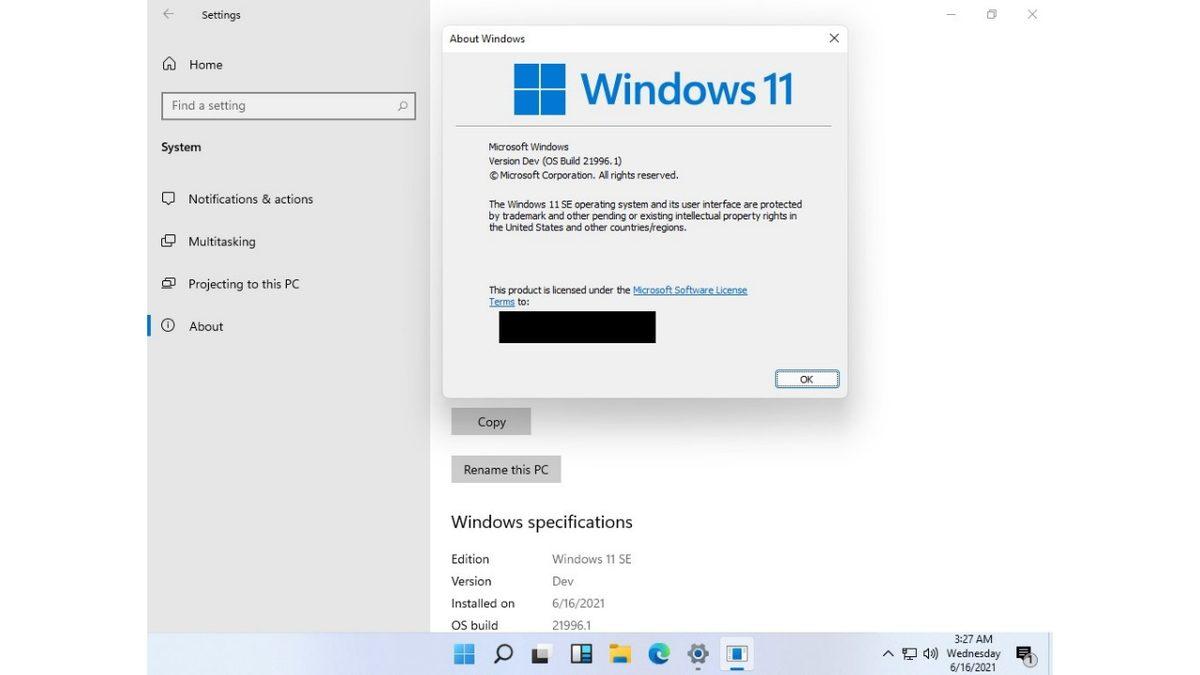Click the network icon in the system tray
This screenshot has height=675, width=1200.
[x=910, y=653]
